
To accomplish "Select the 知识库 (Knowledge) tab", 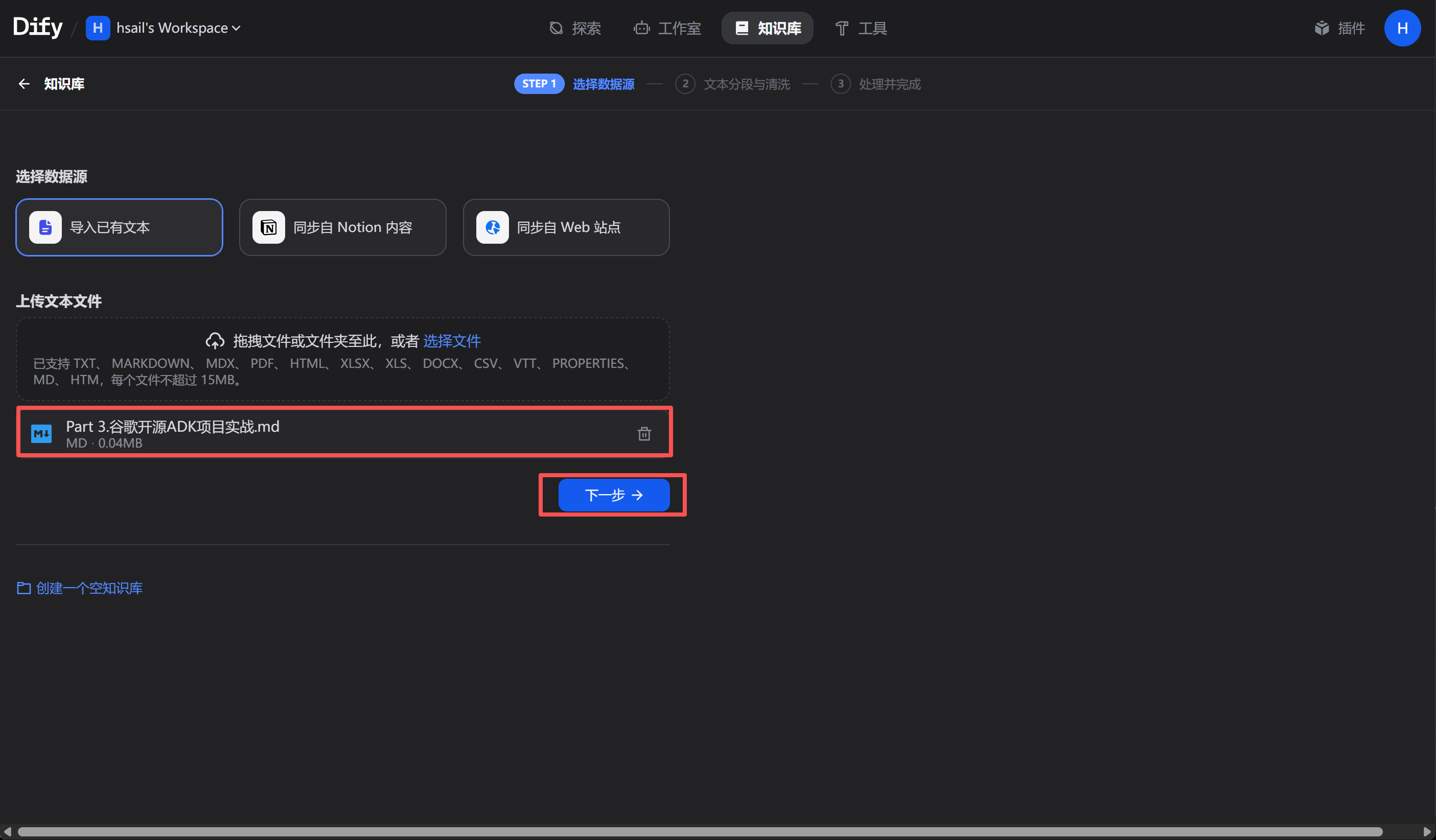I will pos(768,28).
